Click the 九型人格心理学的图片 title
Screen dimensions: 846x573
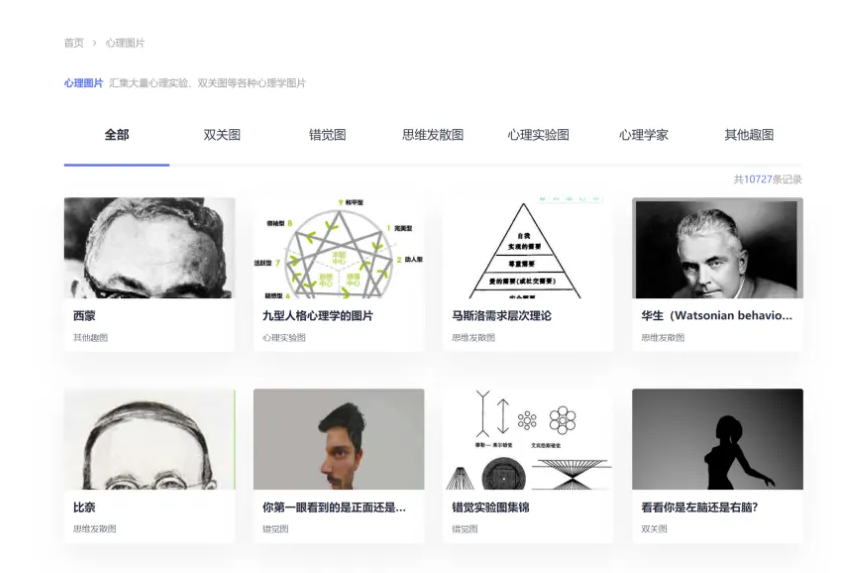coord(318,316)
